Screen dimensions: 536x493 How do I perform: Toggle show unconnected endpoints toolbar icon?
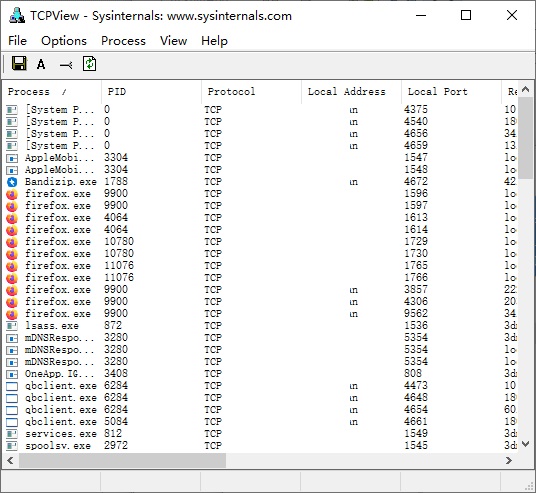coord(66,64)
